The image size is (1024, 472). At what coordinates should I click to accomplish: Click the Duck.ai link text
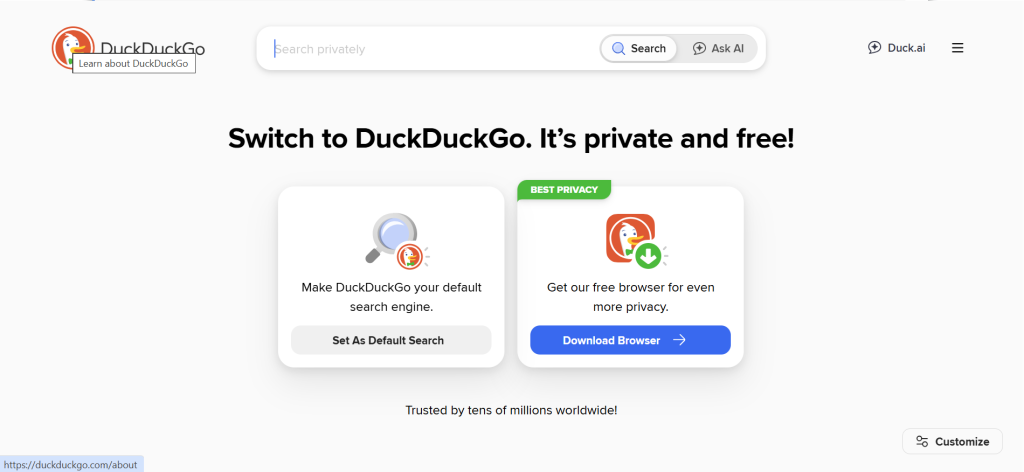pyautogui.click(x=906, y=48)
